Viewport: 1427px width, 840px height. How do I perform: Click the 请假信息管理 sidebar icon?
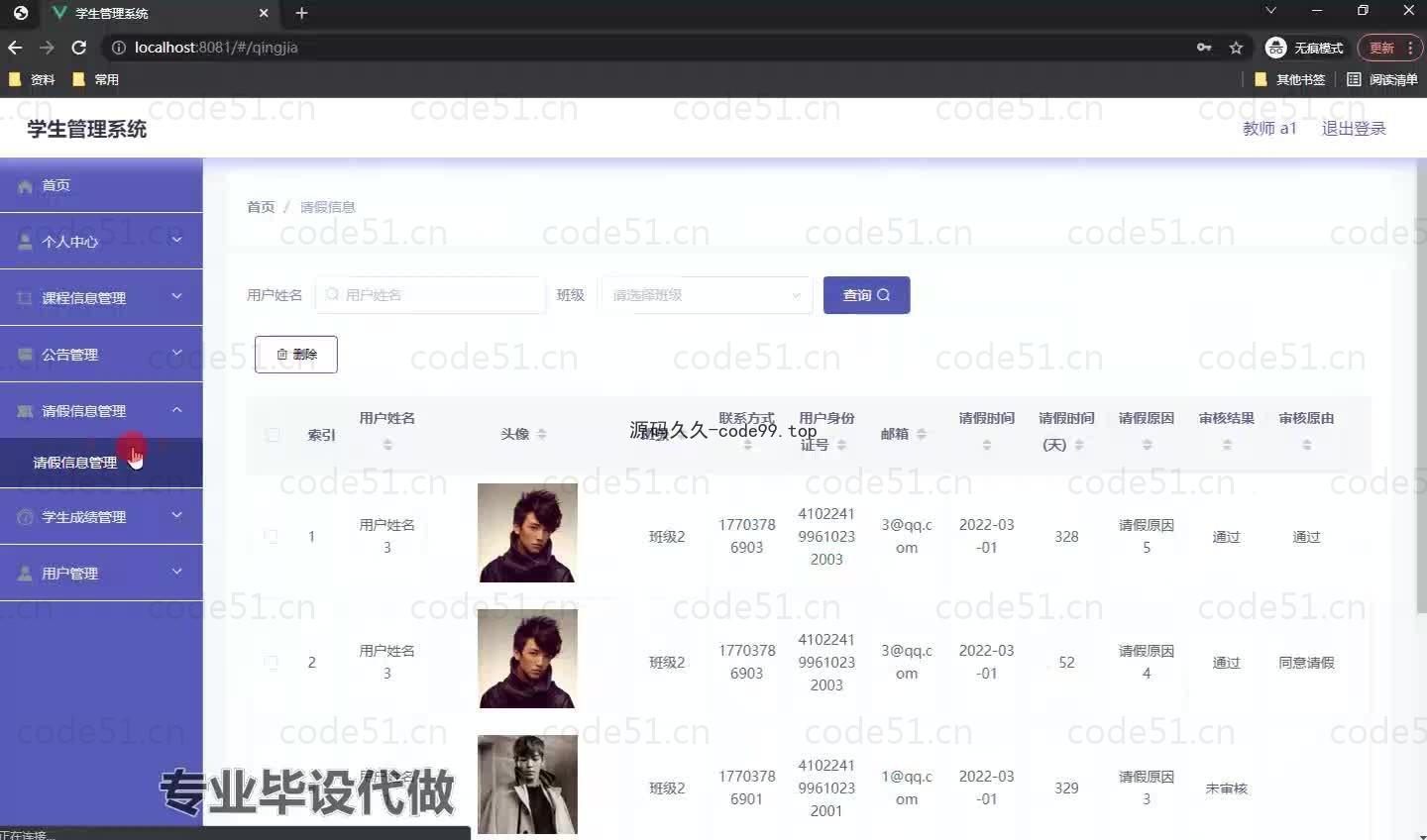(x=25, y=411)
